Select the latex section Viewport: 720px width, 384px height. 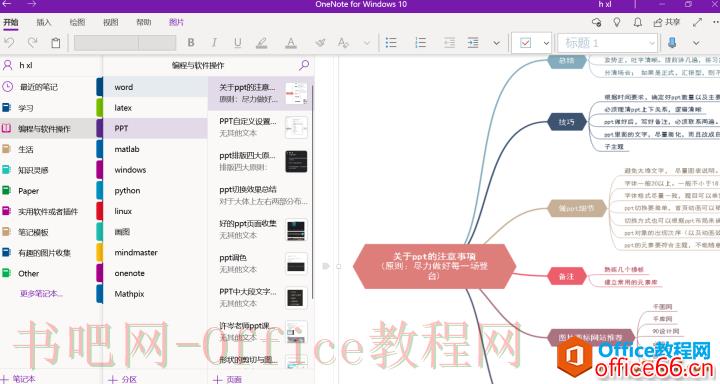coord(155,107)
